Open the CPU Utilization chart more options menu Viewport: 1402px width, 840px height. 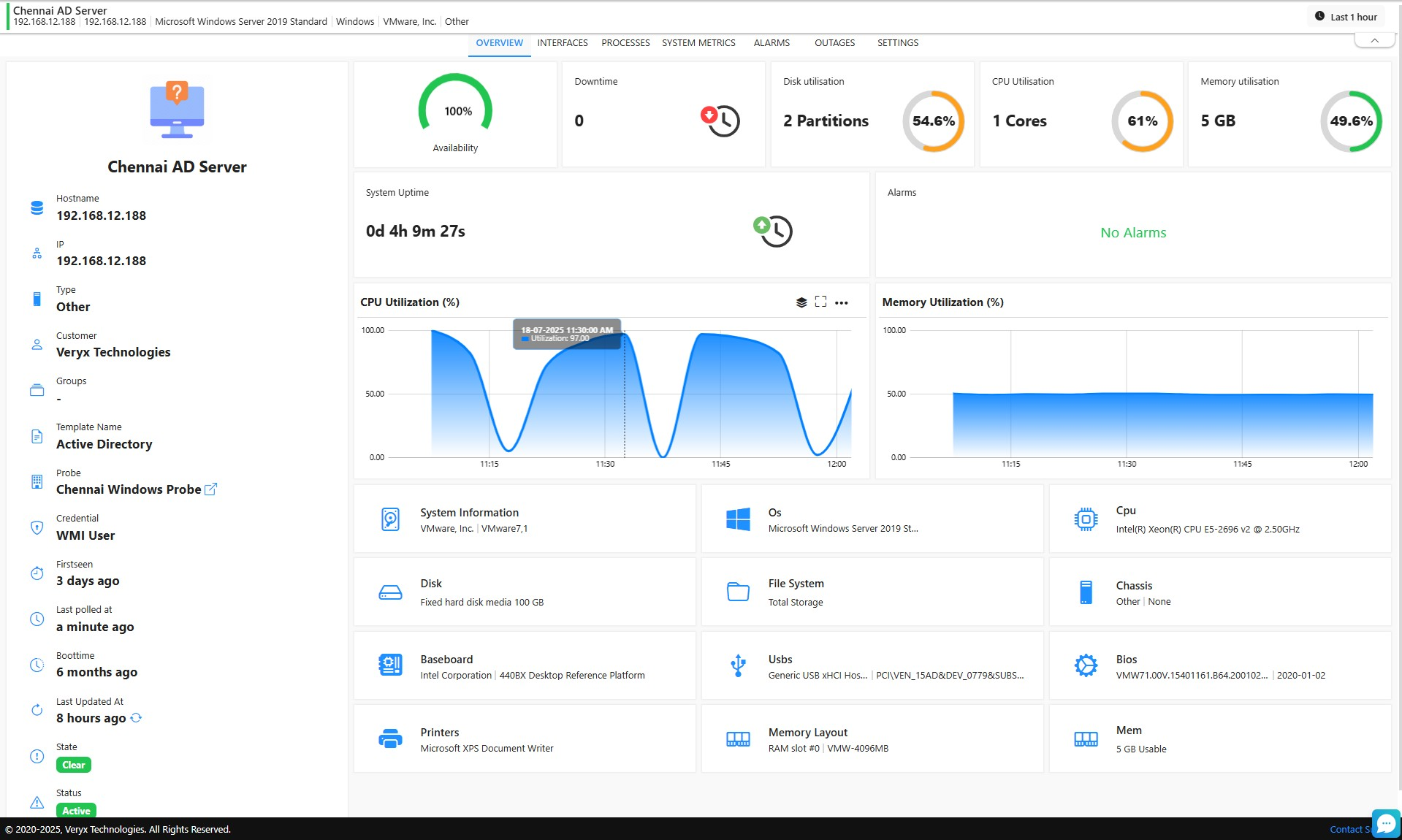point(842,302)
